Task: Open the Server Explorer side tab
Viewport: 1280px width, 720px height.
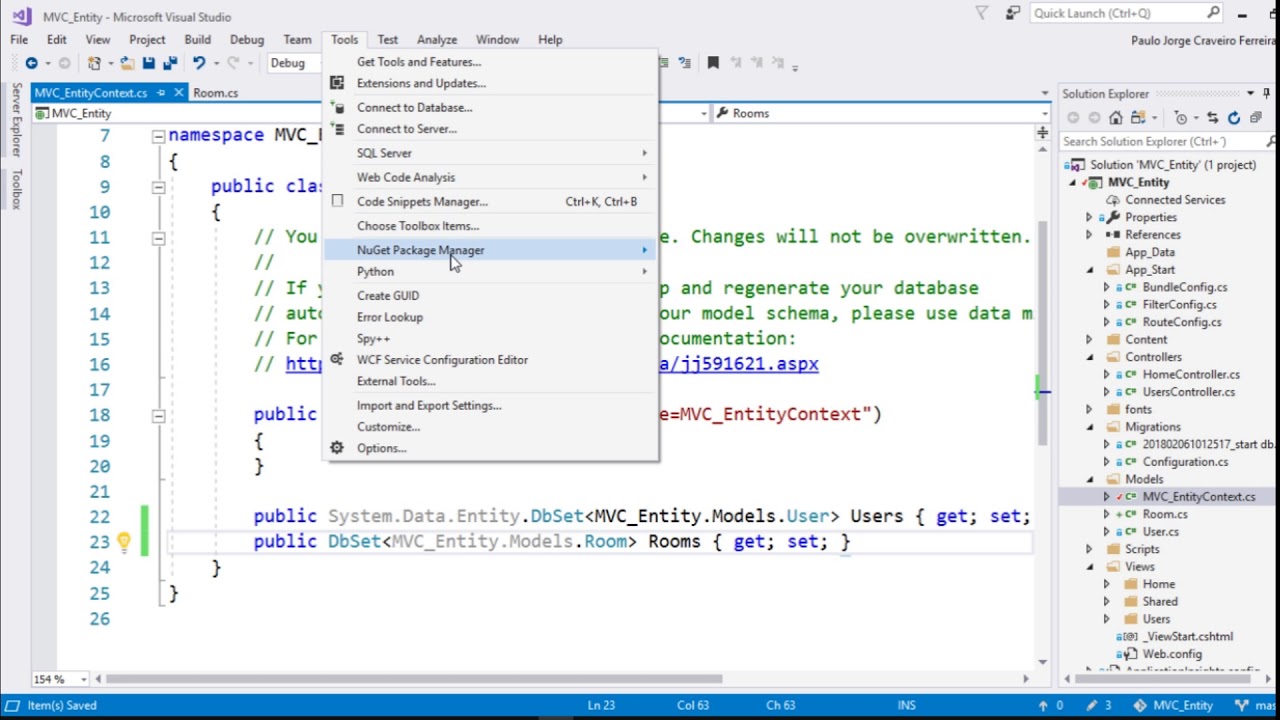Action: tap(16, 119)
